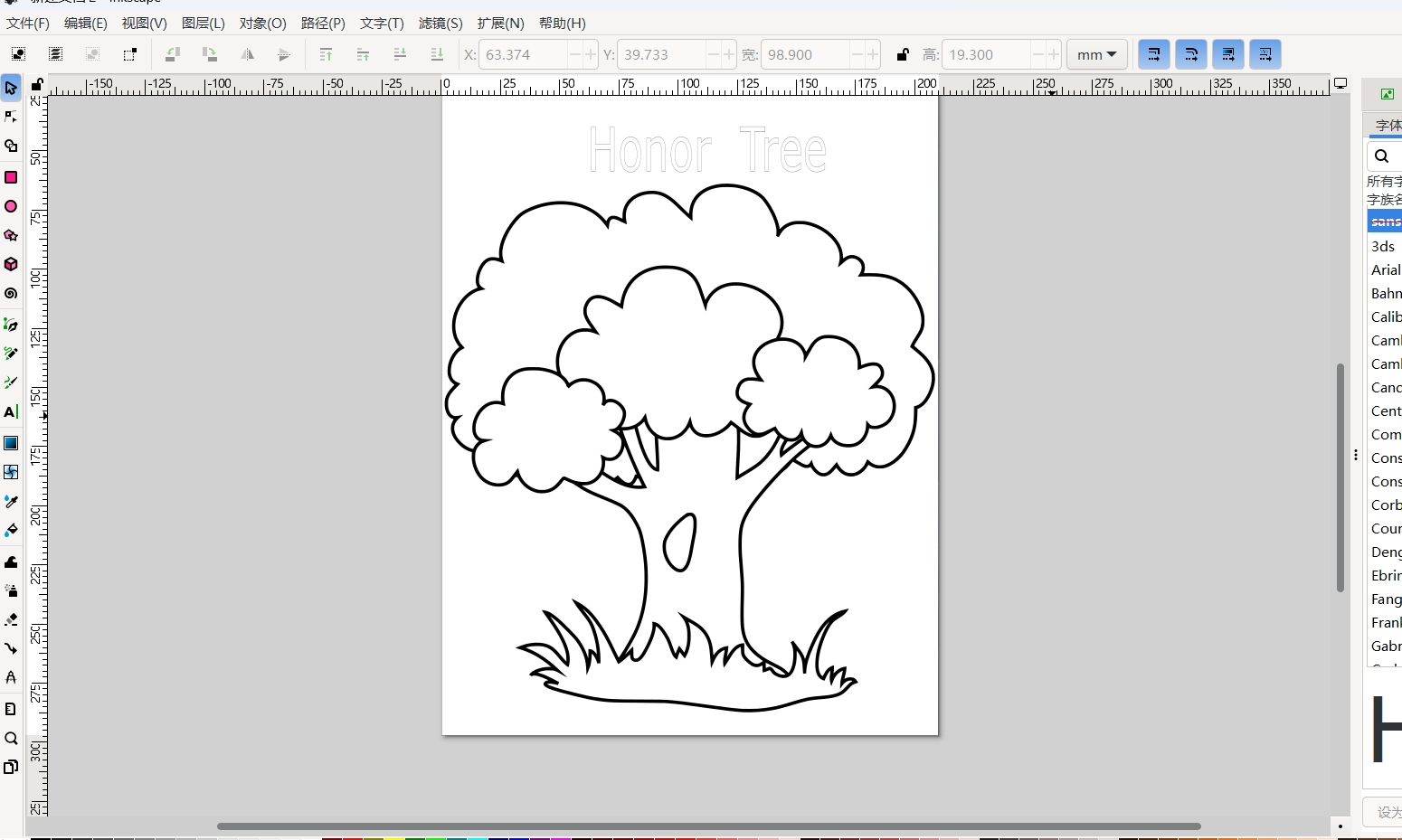Select the Mesh gradient tool
This screenshot has height=840, width=1402.
(11, 472)
